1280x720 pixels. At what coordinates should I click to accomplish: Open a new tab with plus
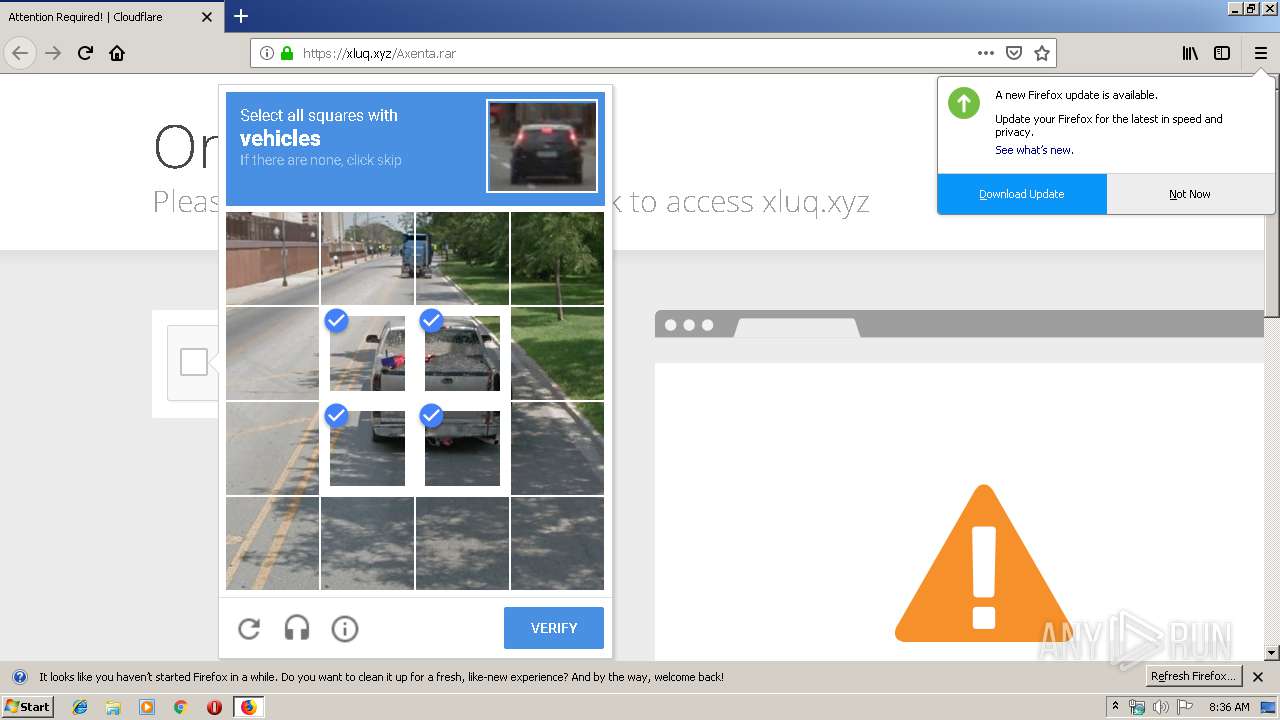(x=241, y=16)
